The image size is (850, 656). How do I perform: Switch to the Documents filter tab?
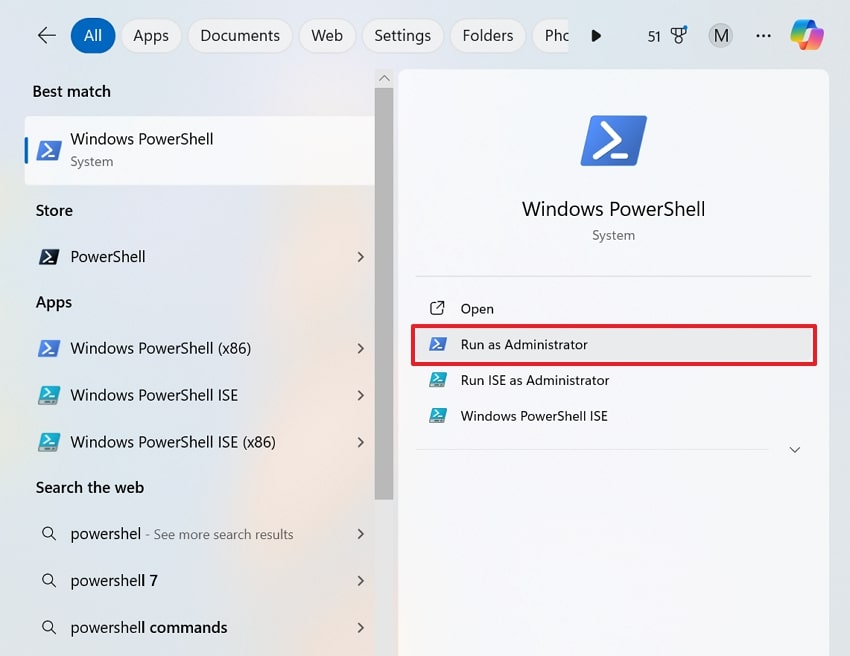(x=239, y=35)
